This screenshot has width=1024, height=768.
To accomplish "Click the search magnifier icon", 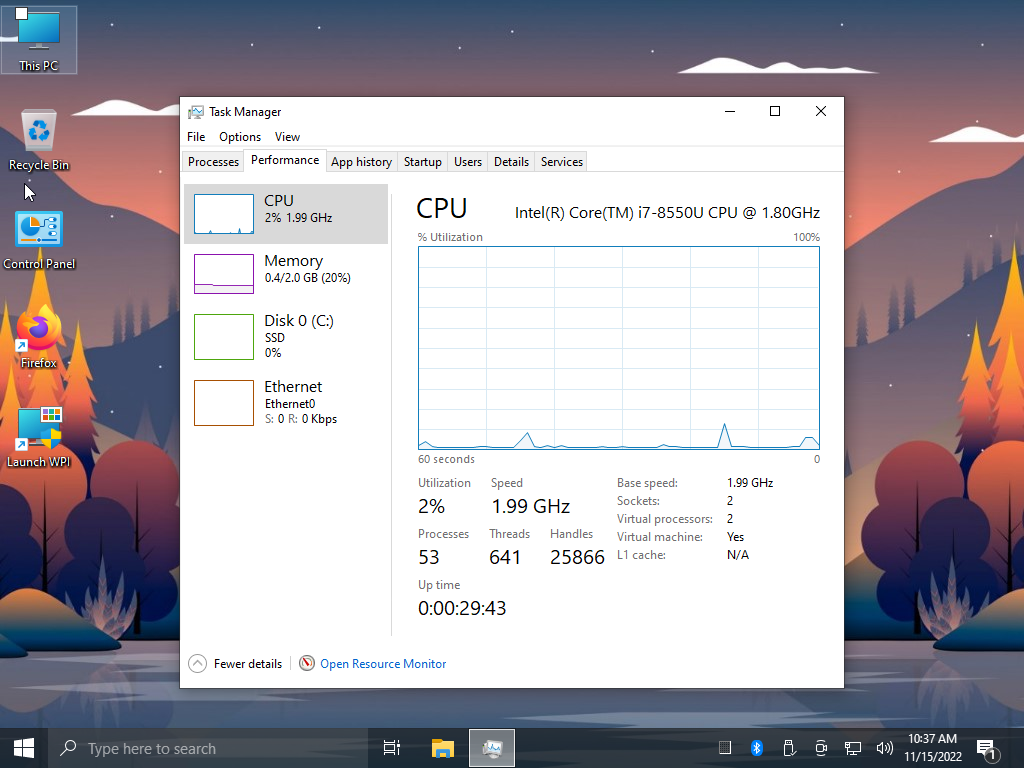I will (x=68, y=748).
